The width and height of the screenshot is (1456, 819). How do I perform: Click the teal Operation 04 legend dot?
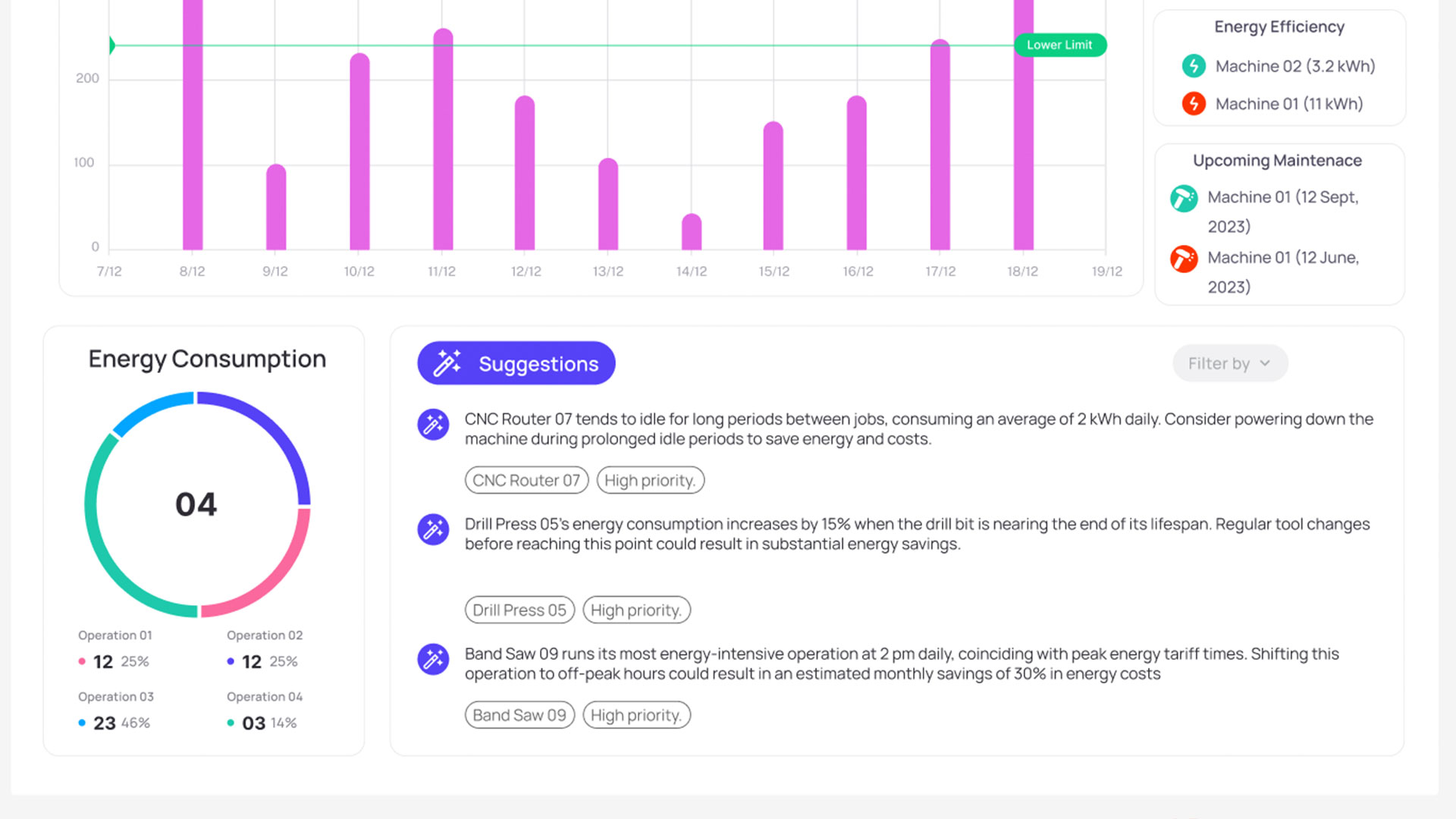pos(231,723)
